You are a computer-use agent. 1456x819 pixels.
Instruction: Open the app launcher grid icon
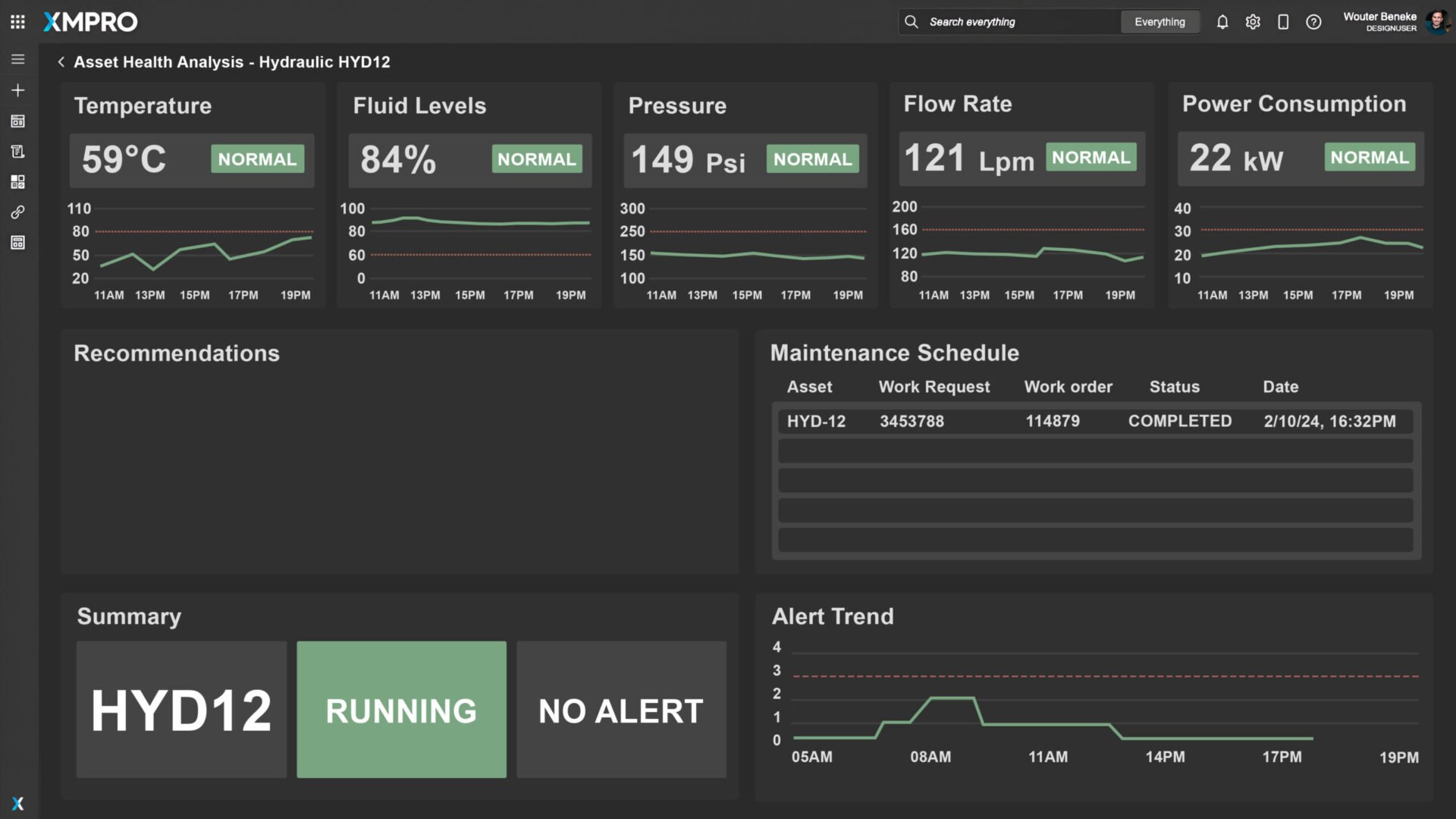pyautogui.click(x=17, y=22)
